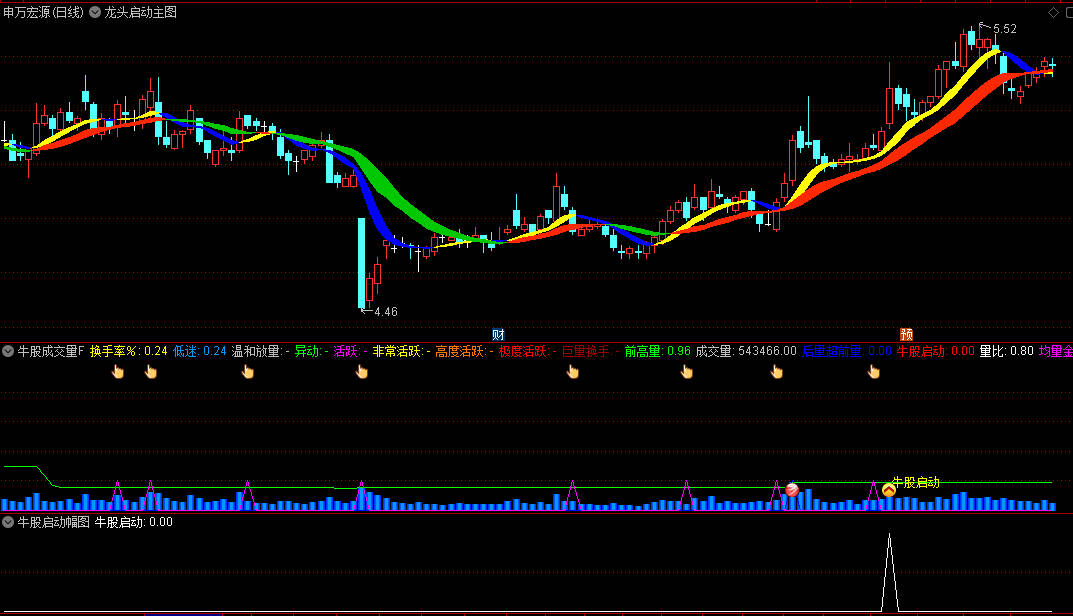Viewport: 1073px width, 616px height.
Task: Click the 前高量: 0.96 value
Action: (657, 351)
